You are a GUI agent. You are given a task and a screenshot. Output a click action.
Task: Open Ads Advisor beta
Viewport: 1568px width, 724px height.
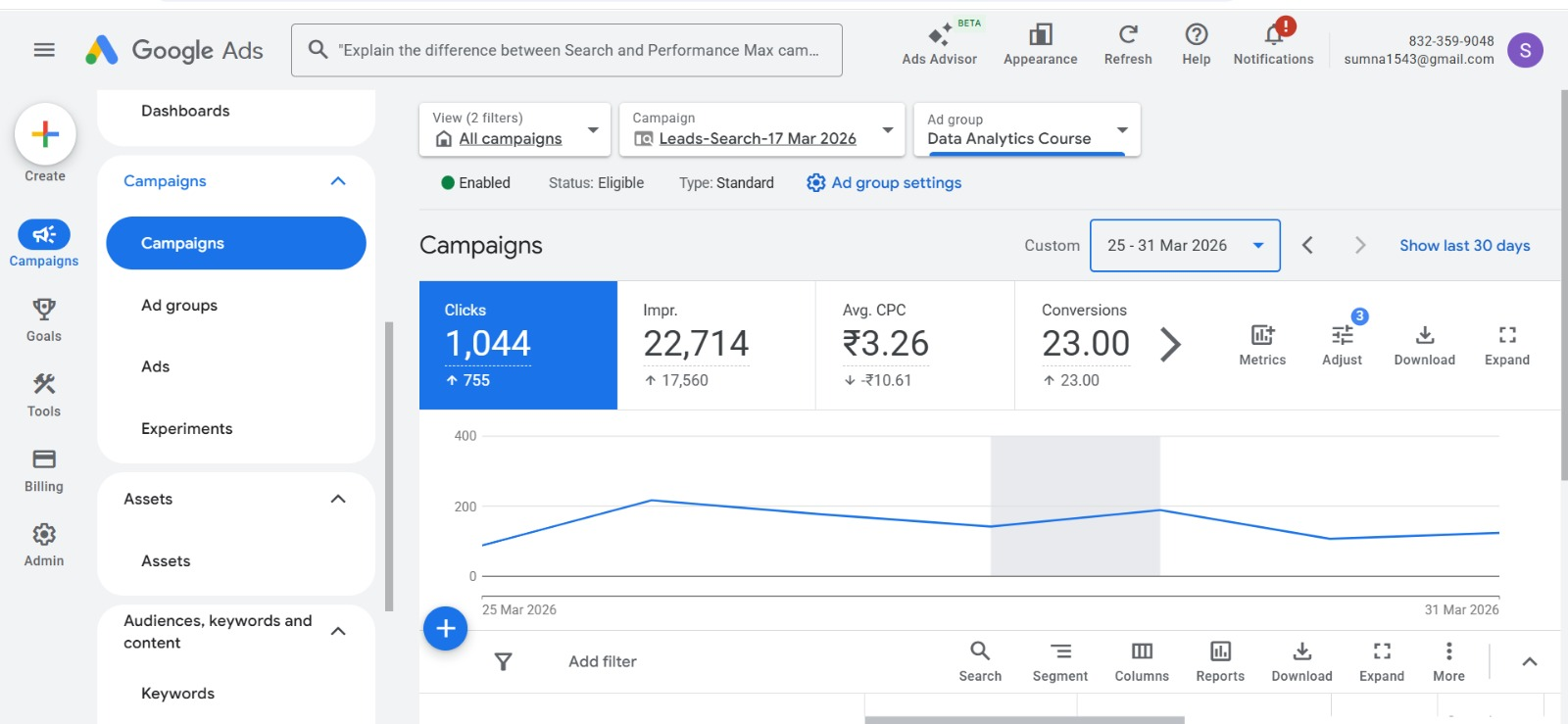[x=939, y=44]
